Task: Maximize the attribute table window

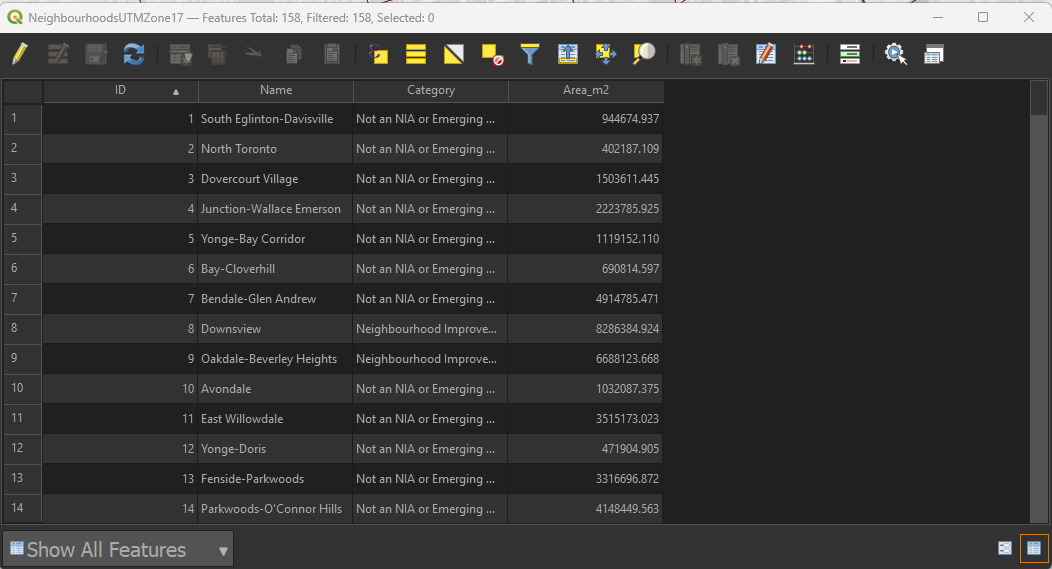Action: 983,17
